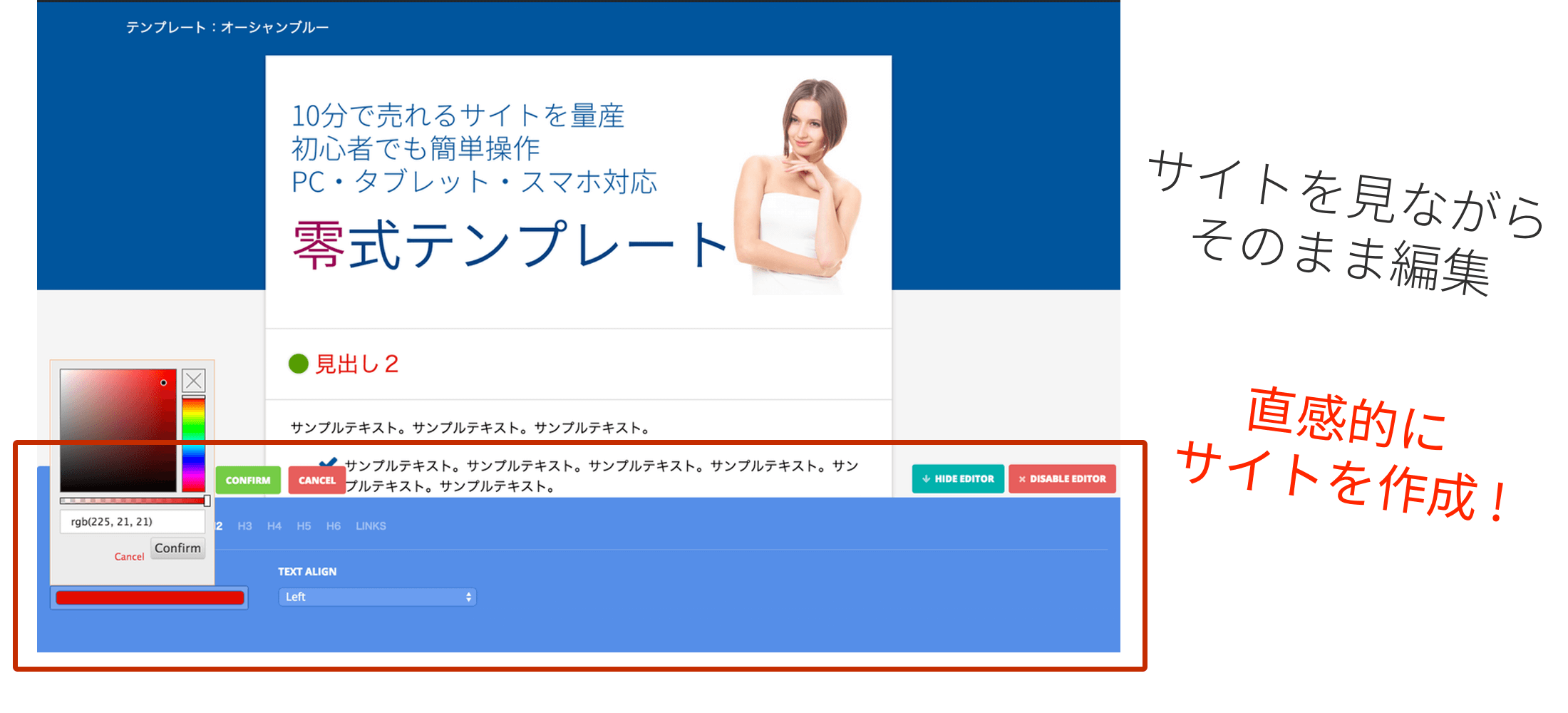Pick a shade in the red saturation square
Screen dimensions: 1568x713
118,430
